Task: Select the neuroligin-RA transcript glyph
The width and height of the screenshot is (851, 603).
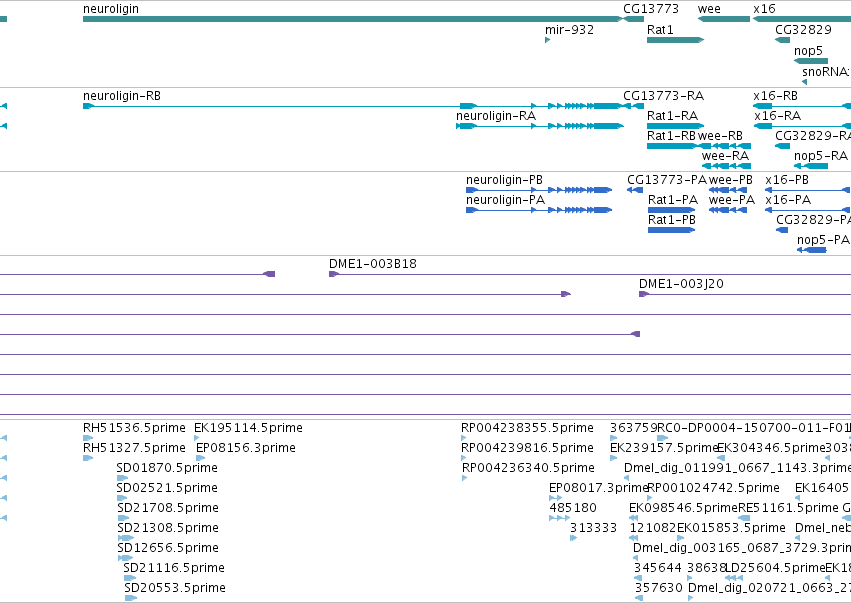Action: (540, 126)
